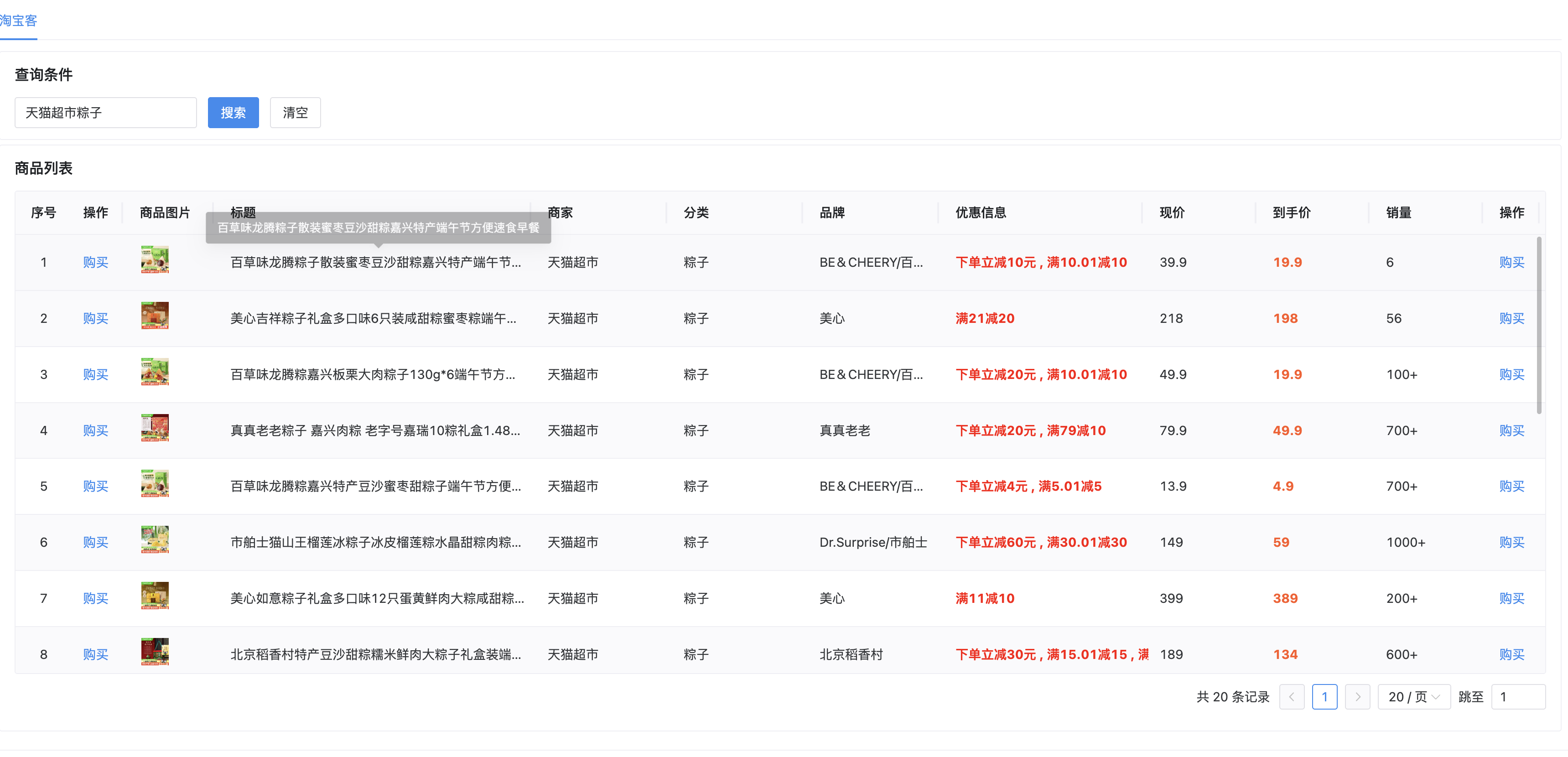Viewport: 1568px width, 757px height.
Task: Click 购买 for the 北京稻香村 product
Action: click(95, 654)
